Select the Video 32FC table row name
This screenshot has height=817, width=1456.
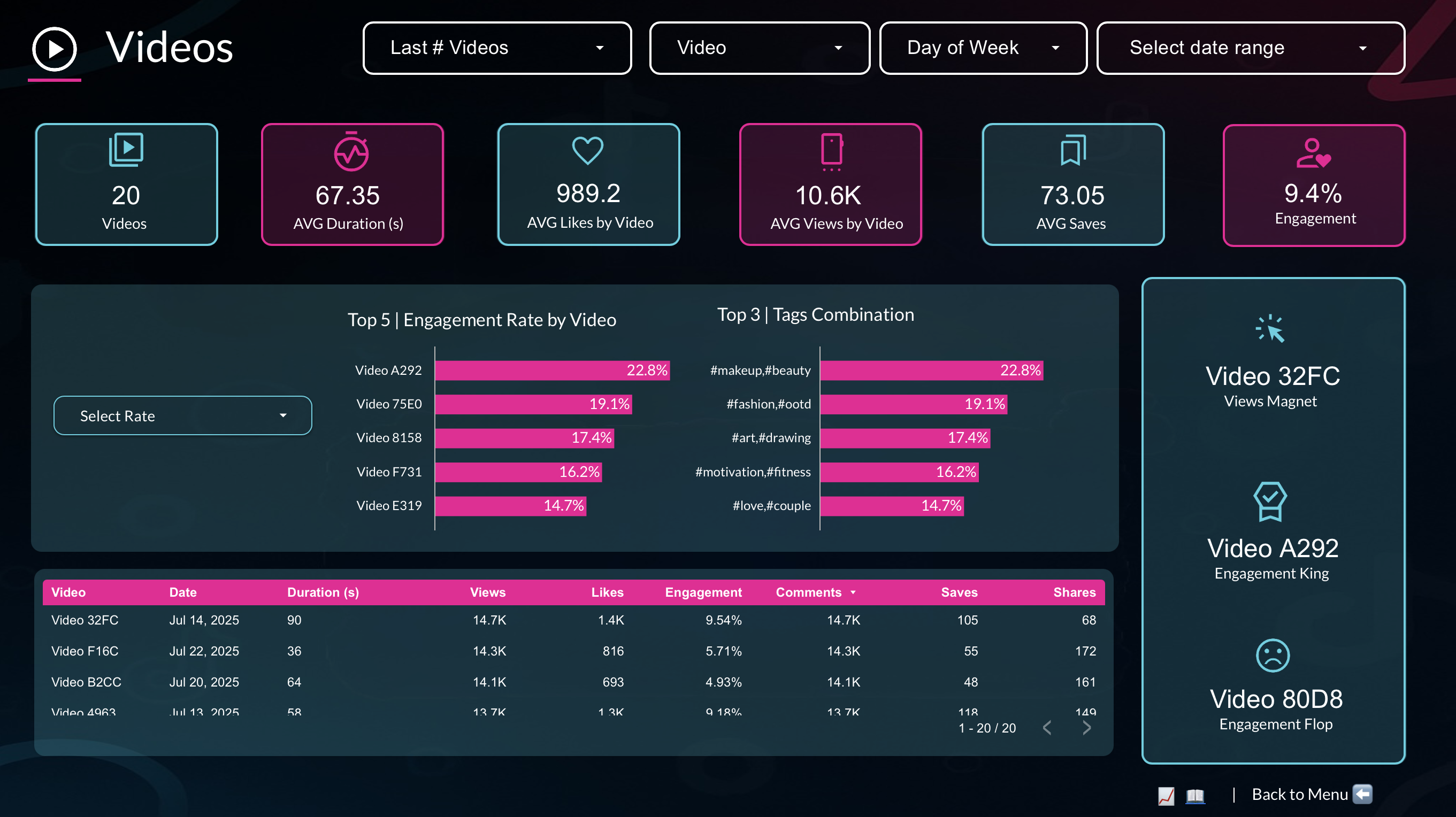click(x=85, y=620)
